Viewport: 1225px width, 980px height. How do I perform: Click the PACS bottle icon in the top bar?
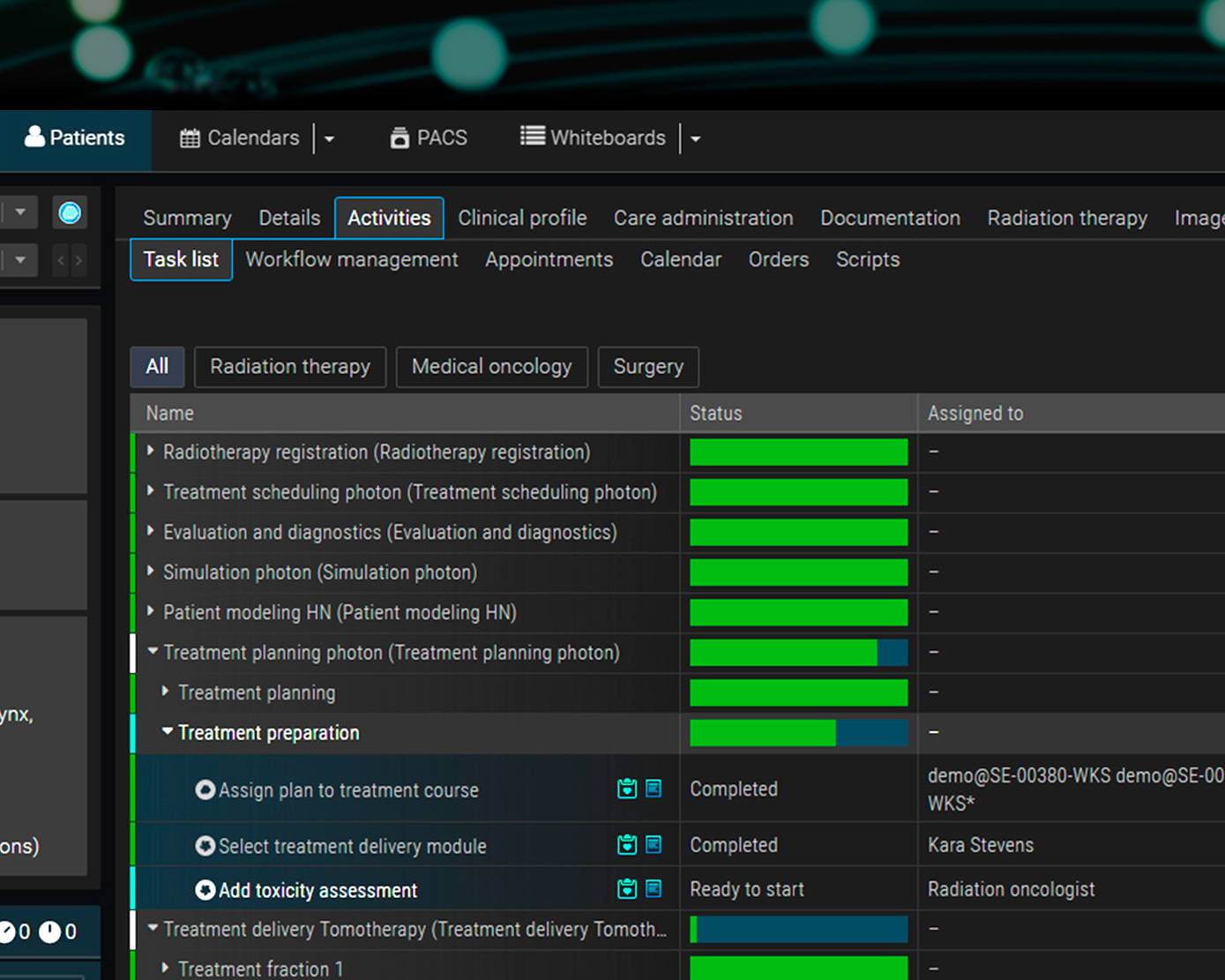point(400,138)
